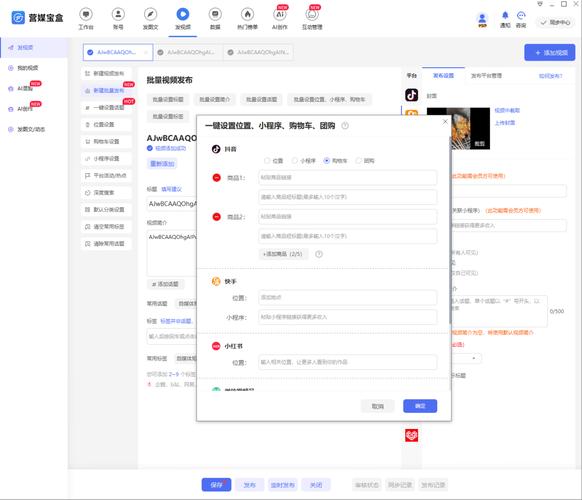The image size is (582, 500).
Task: Open 发视频 in left sidebar
Action: tap(34, 48)
